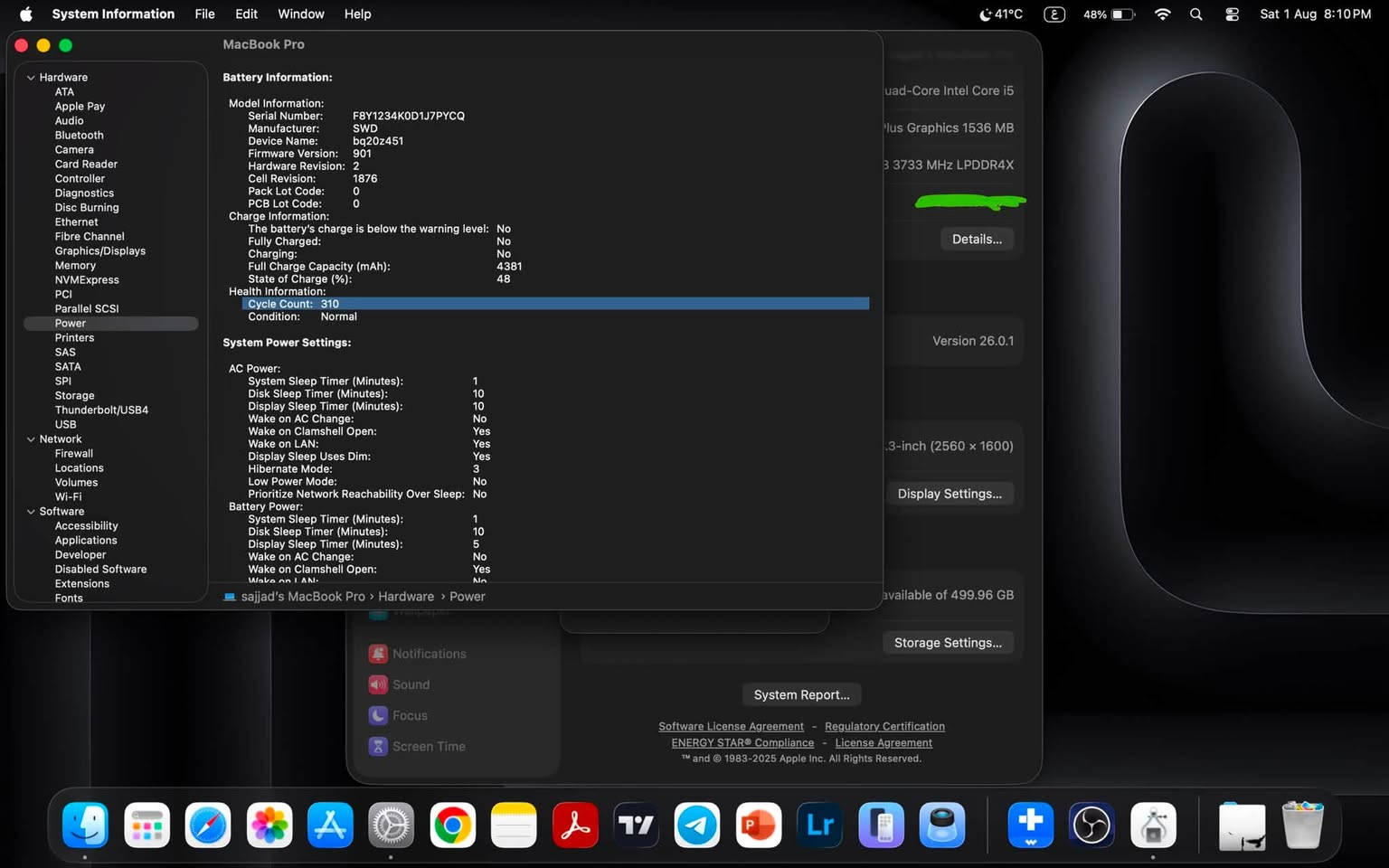Open Spotlight search in menu bar

click(x=1196, y=14)
